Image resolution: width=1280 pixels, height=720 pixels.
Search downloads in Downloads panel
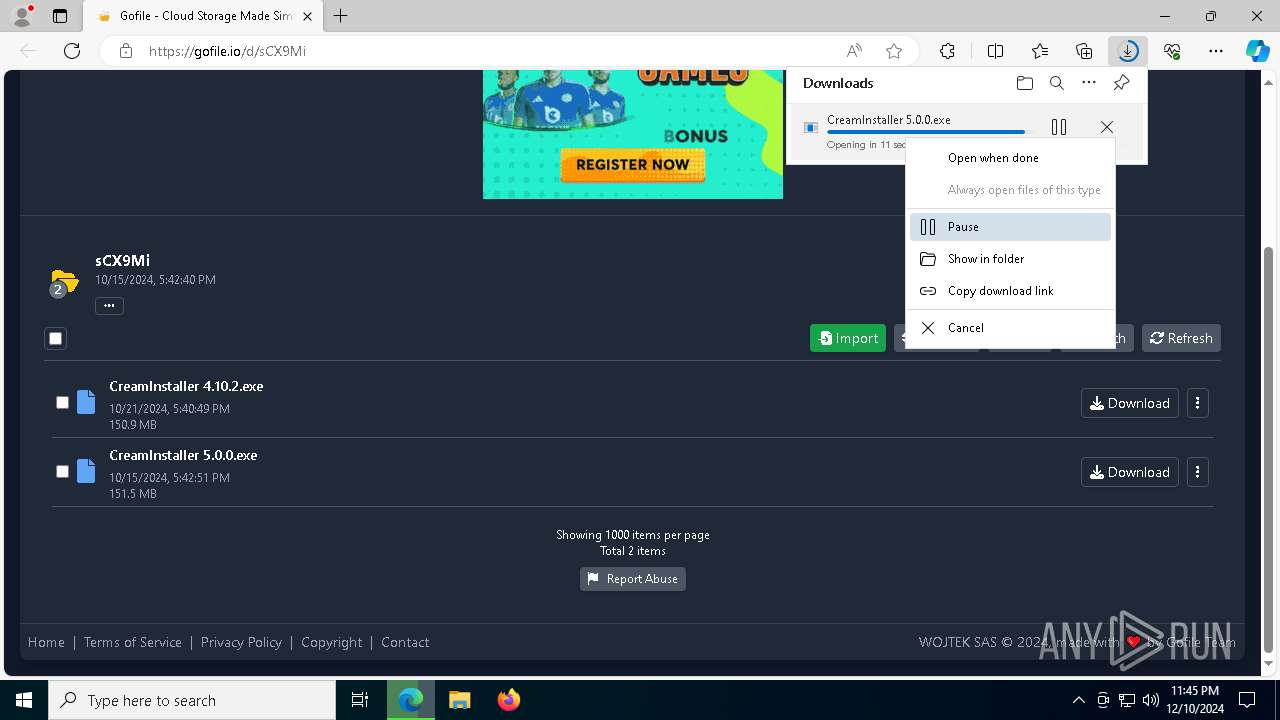pyautogui.click(x=1056, y=83)
